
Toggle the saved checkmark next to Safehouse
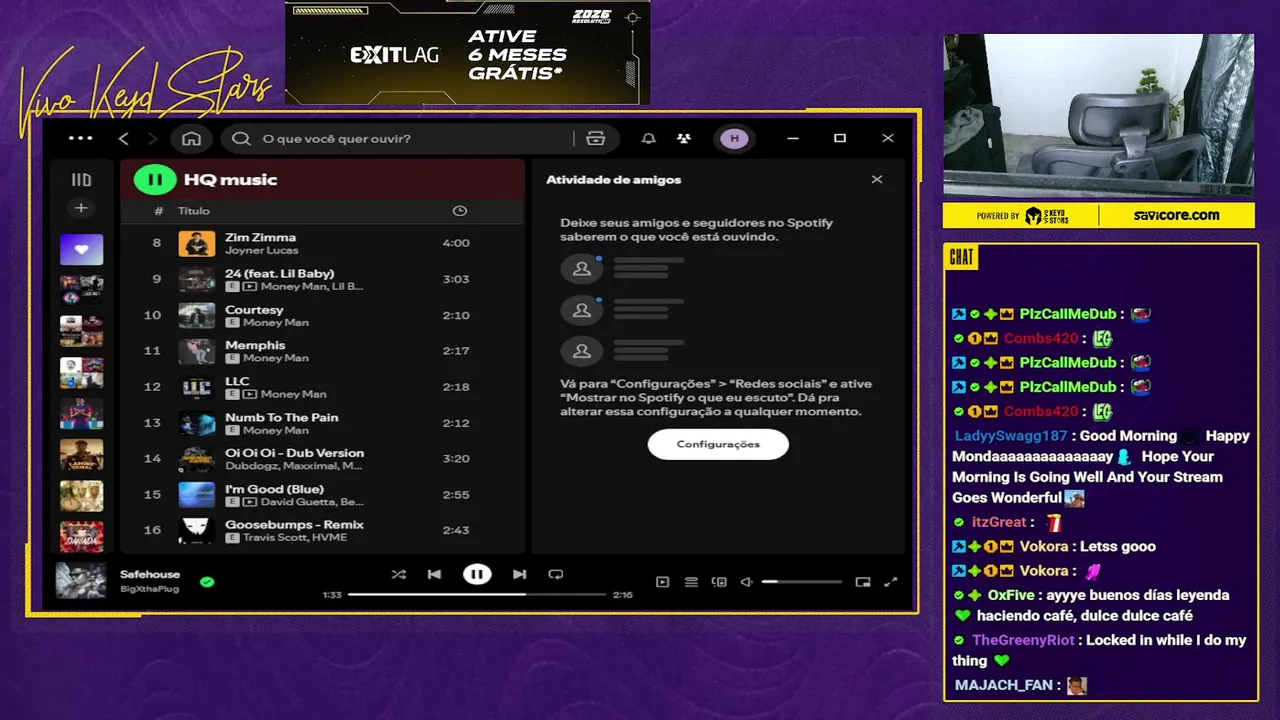click(207, 581)
